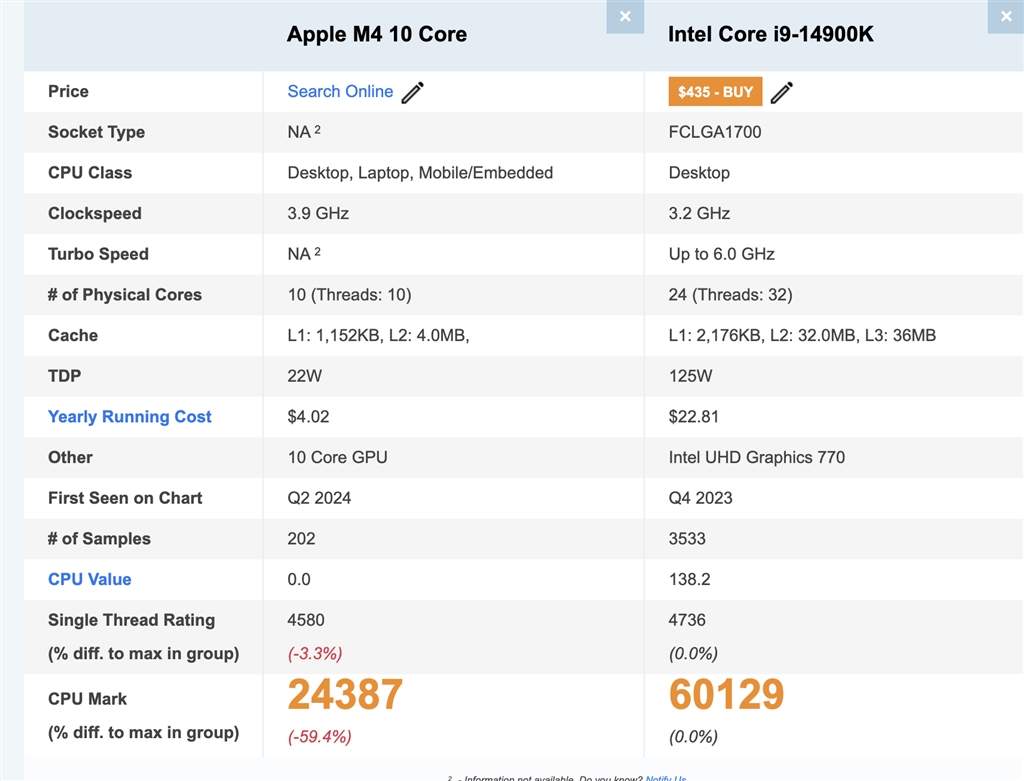Remove Apple M4 10 Core column
The height and width of the screenshot is (781, 1024).
(x=625, y=16)
